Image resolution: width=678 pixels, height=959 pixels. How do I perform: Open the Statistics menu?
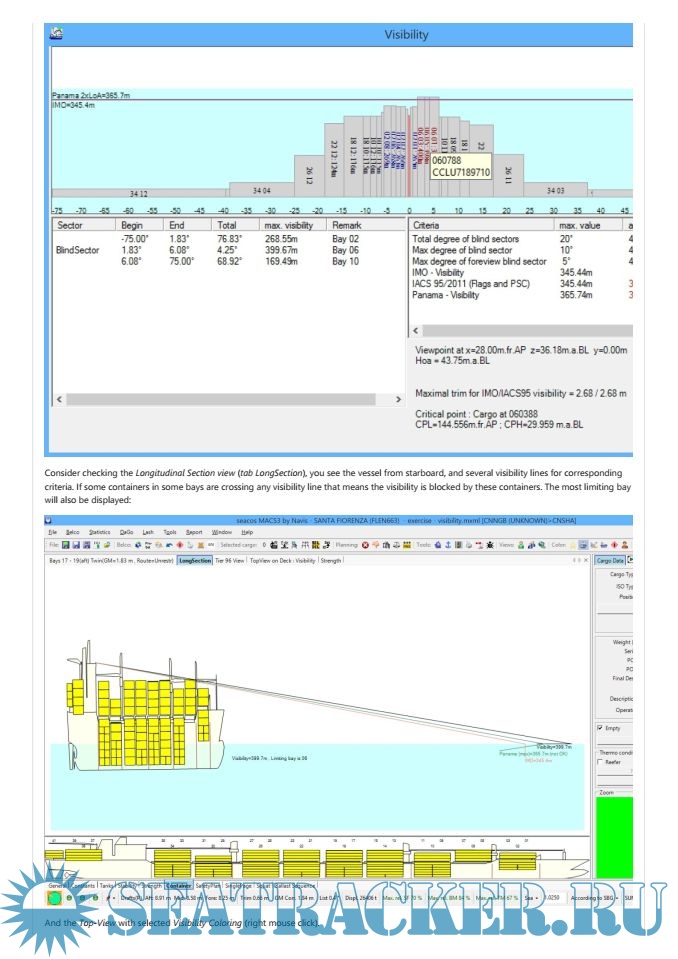tap(99, 532)
